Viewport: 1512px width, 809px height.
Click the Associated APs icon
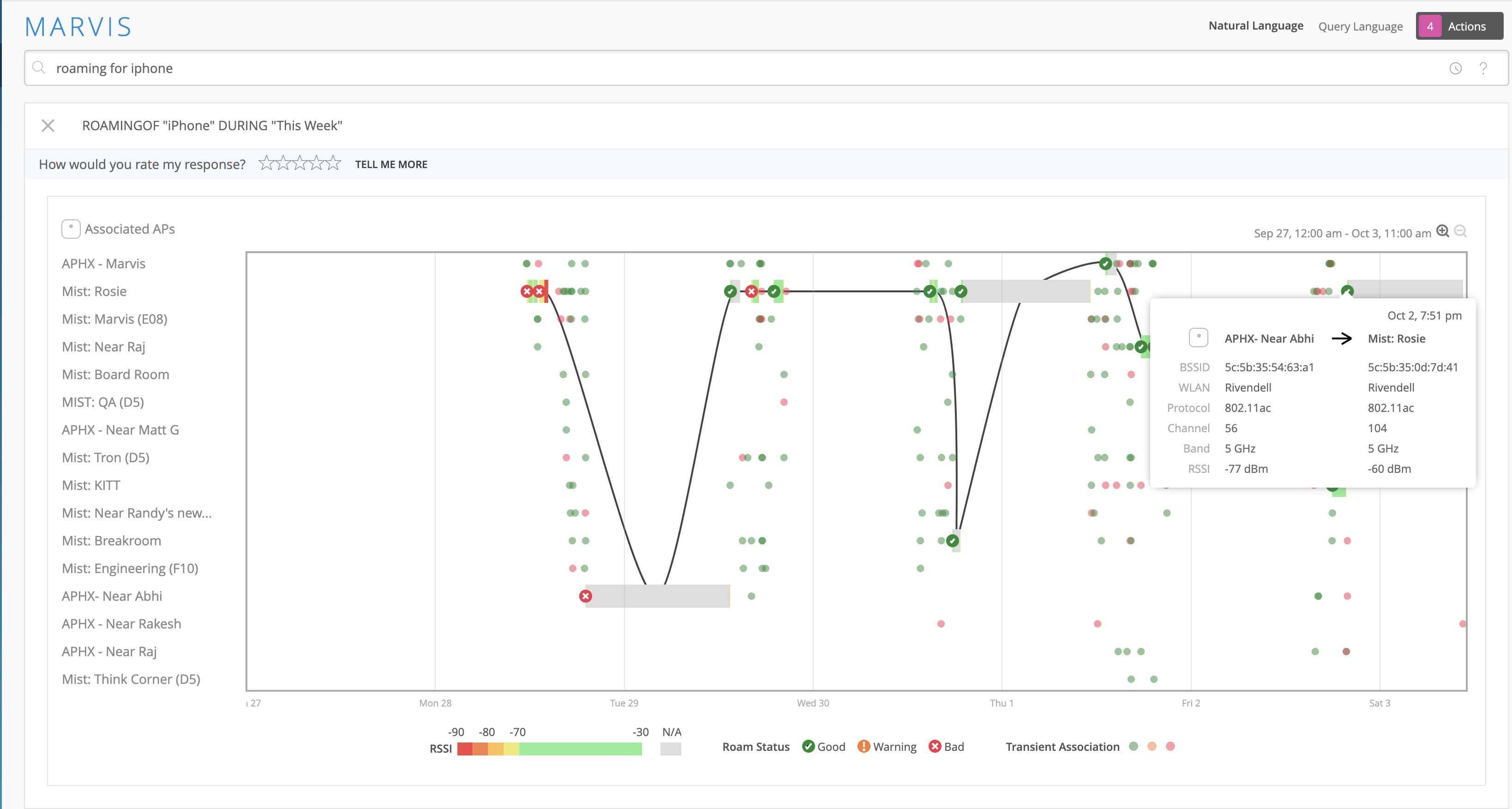point(71,229)
